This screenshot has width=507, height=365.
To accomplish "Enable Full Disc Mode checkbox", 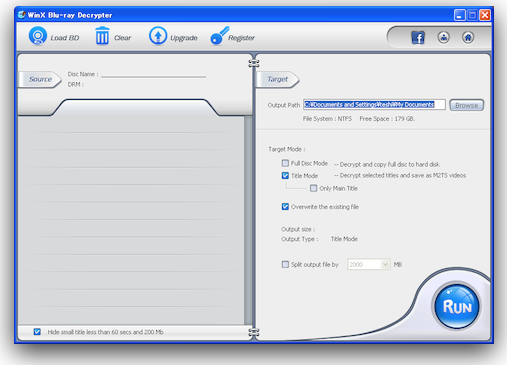I will tap(285, 163).
